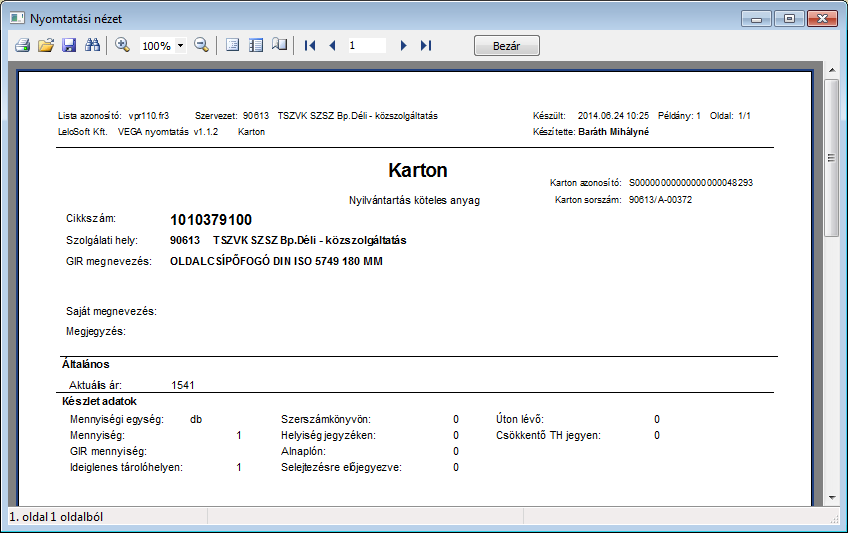
Task: Click the vertical scrollbar thumb
Action: click(x=832, y=158)
